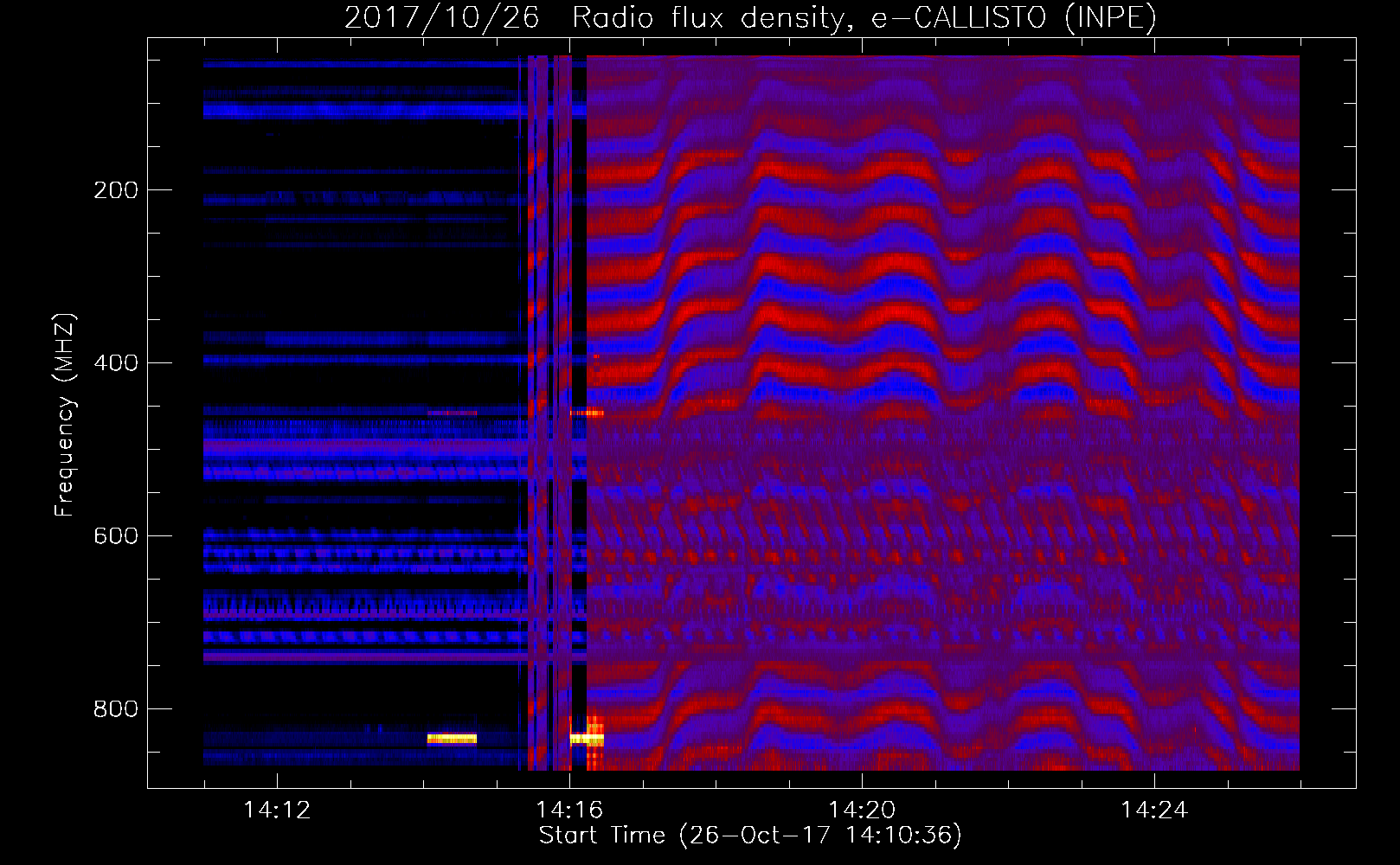Click the 14:20 time tick label

862,811
